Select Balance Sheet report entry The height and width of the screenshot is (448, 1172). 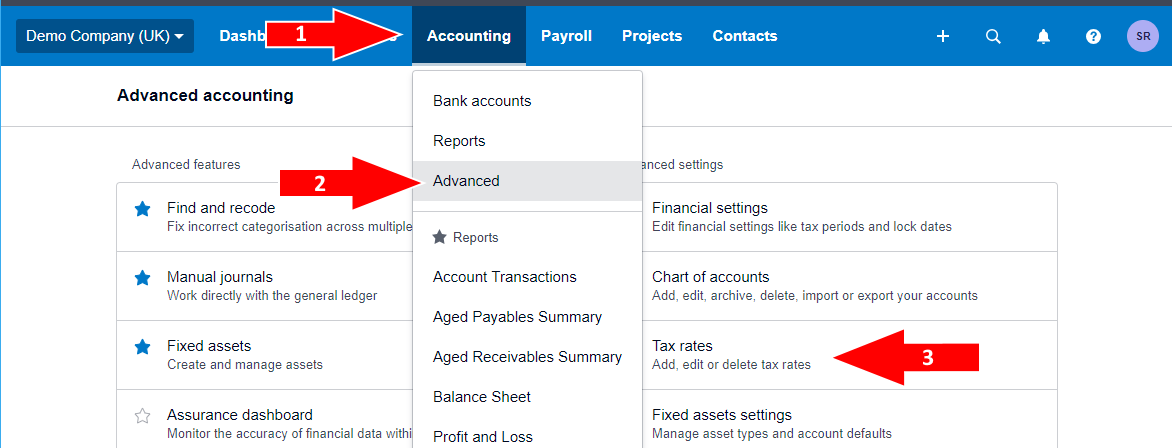pyautogui.click(x=482, y=397)
